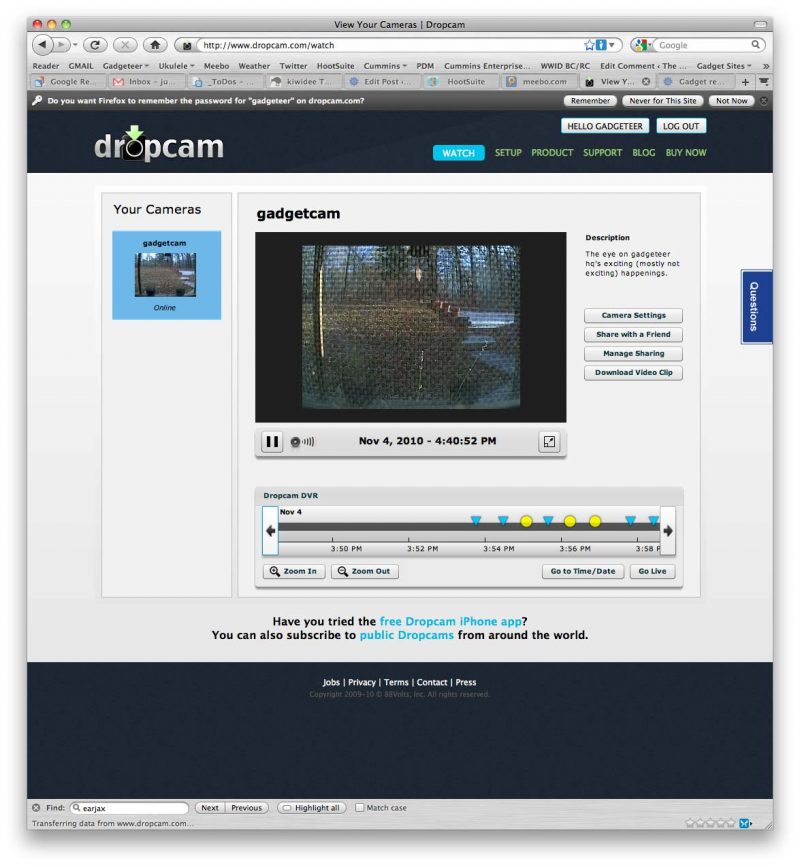Expand the video to fullscreen
The height and width of the screenshot is (867, 800).
[548, 440]
